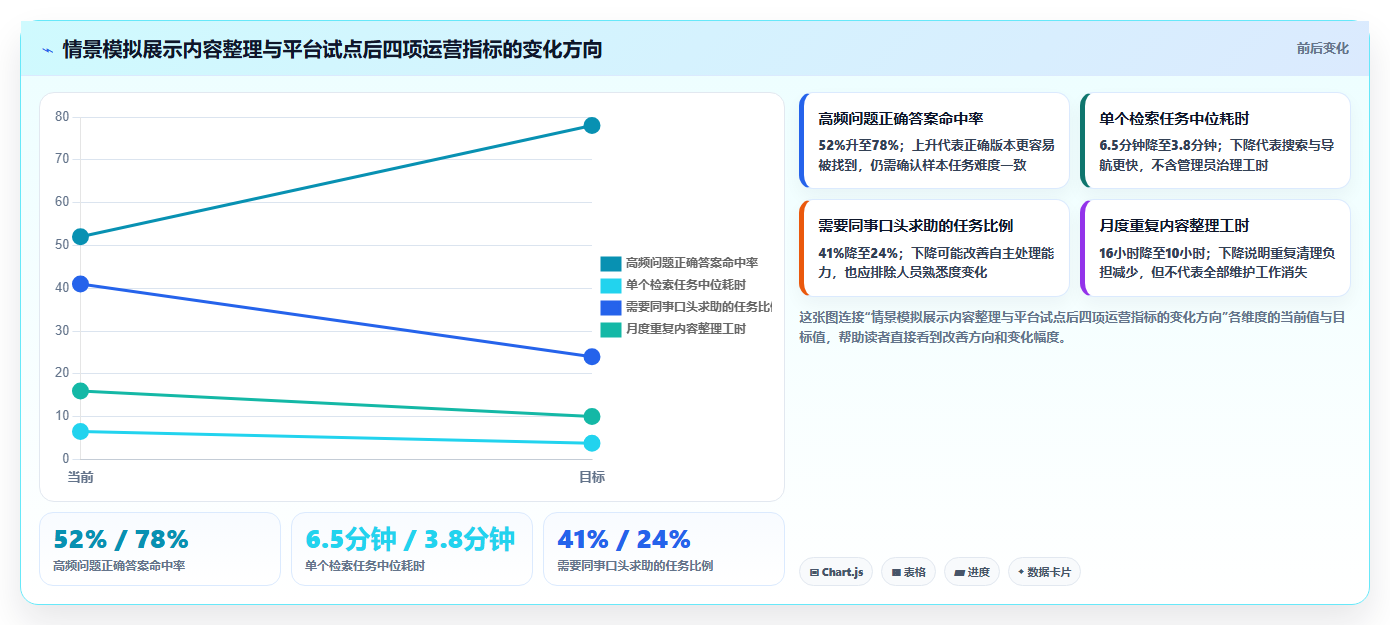Select the 6.5 current point of the cyan line

[x=80, y=431]
